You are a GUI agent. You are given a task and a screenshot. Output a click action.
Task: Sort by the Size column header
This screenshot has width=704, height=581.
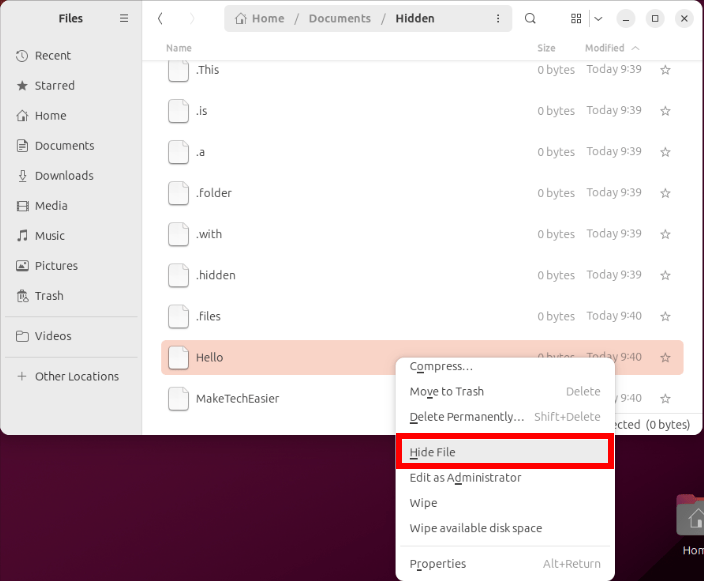[546, 48]
